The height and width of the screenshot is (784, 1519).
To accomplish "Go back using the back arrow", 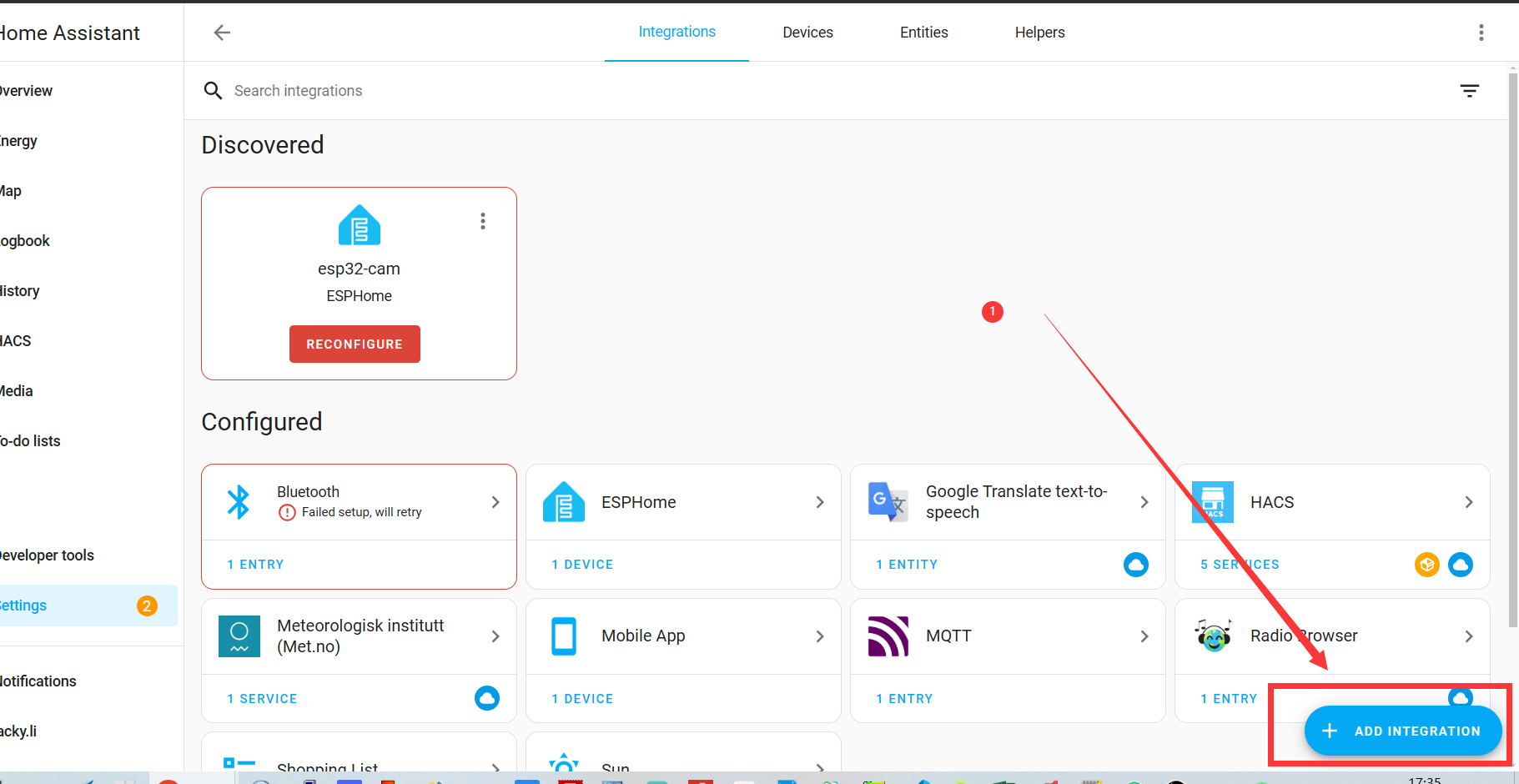I will (x=222, y=33).
